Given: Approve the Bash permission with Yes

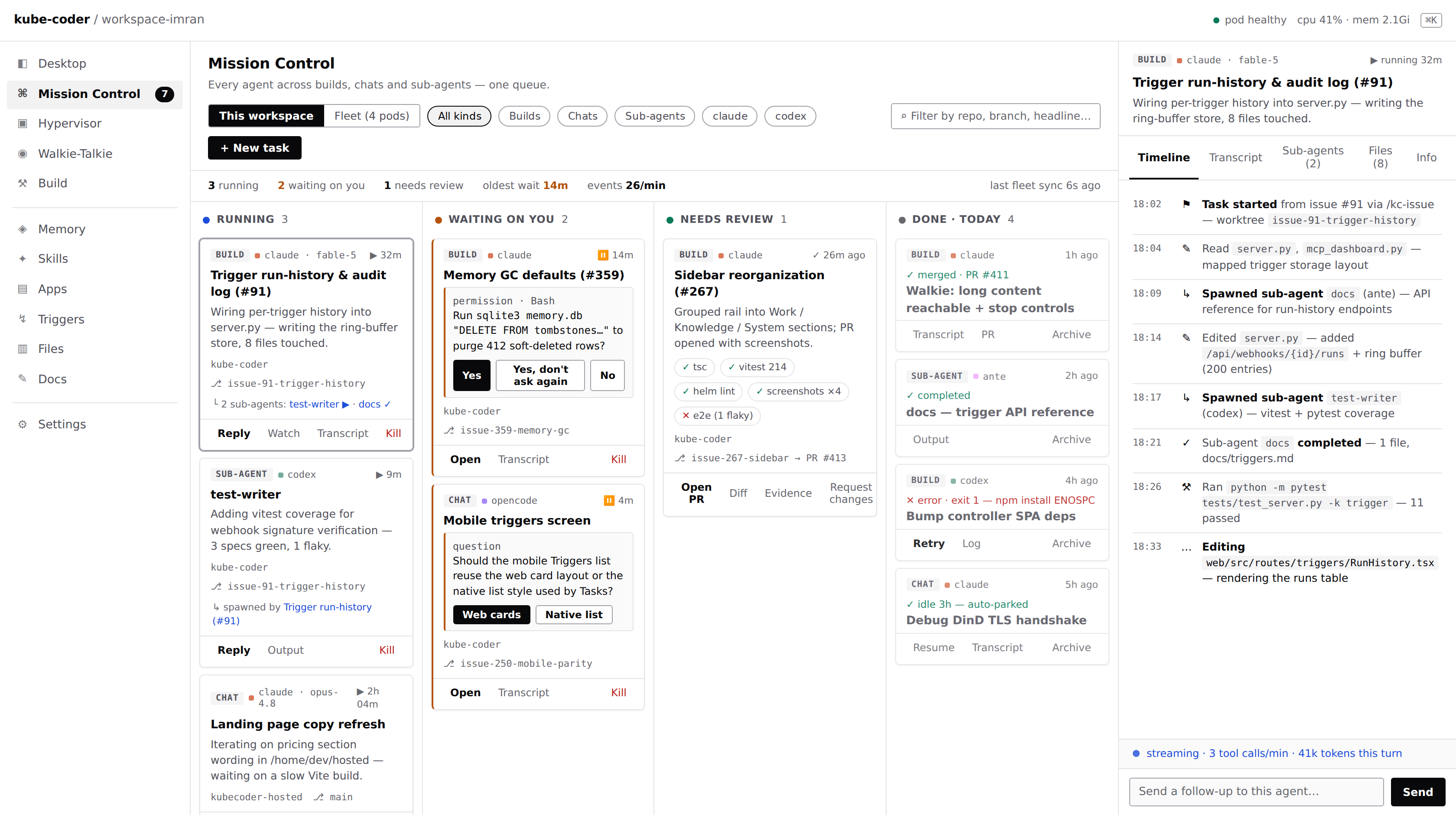Looking at the screenshot, I should coord(472,375).
